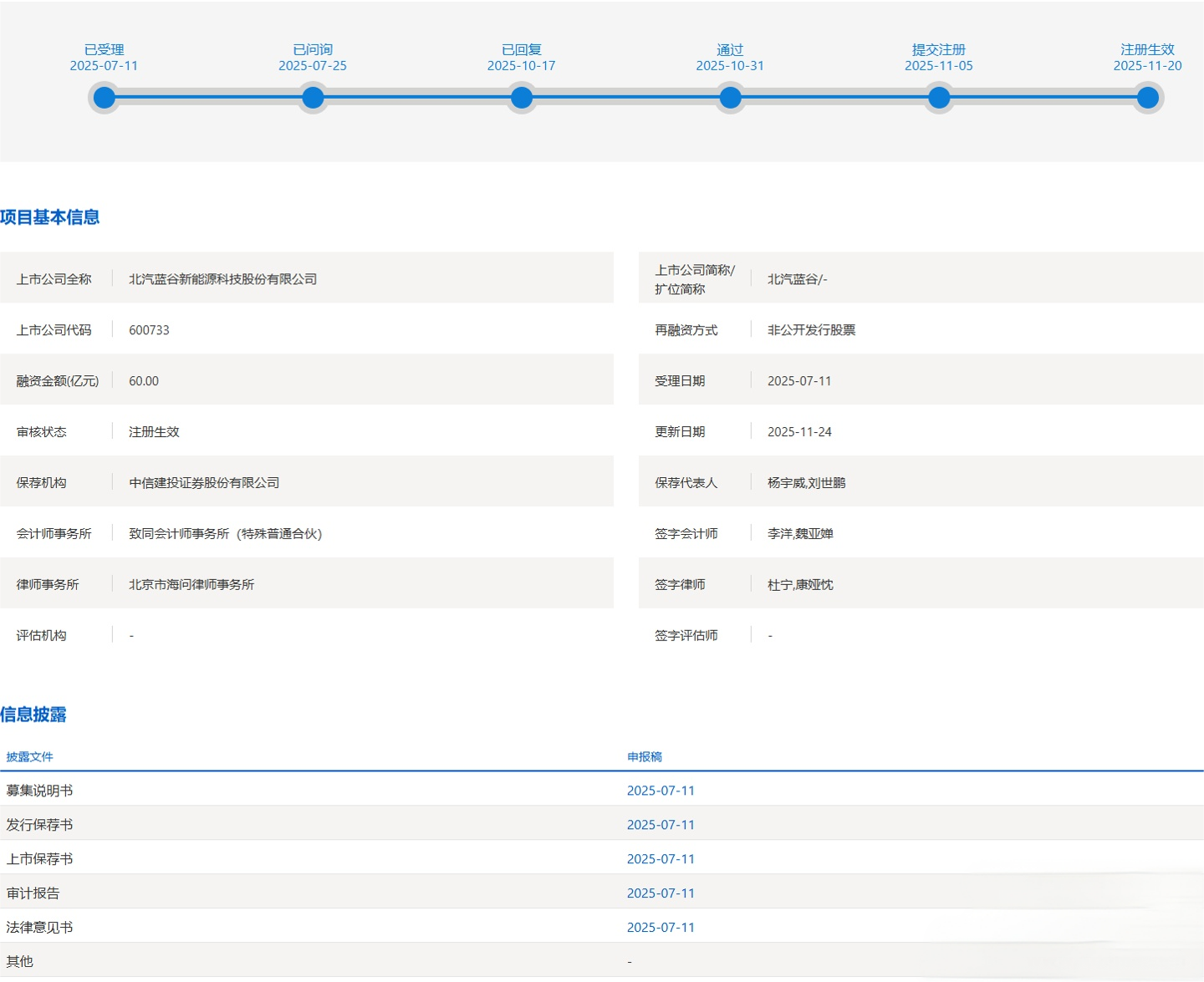Click the 申报稿 column header
Image resolution: width=1204 pixels, height=982 pixels.
pyautogui.click(x=645, y=757)
